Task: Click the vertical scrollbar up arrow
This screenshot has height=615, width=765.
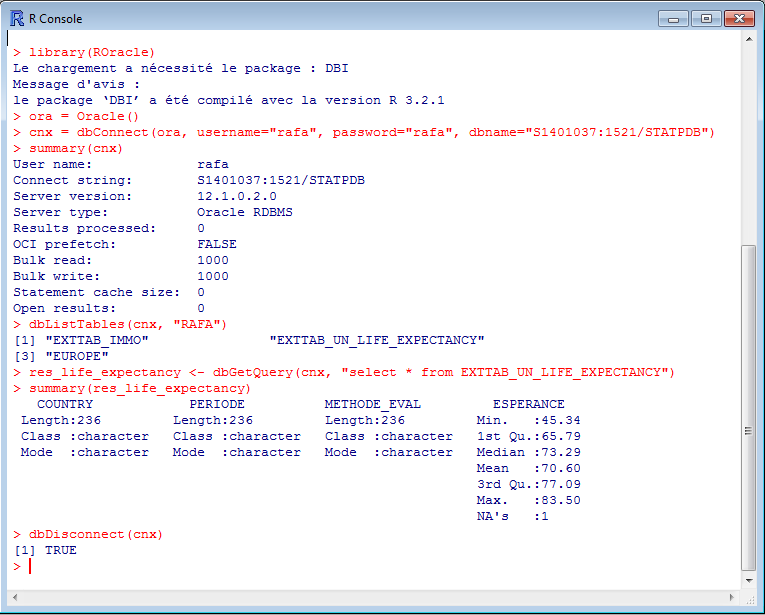Action: point(749,41)
